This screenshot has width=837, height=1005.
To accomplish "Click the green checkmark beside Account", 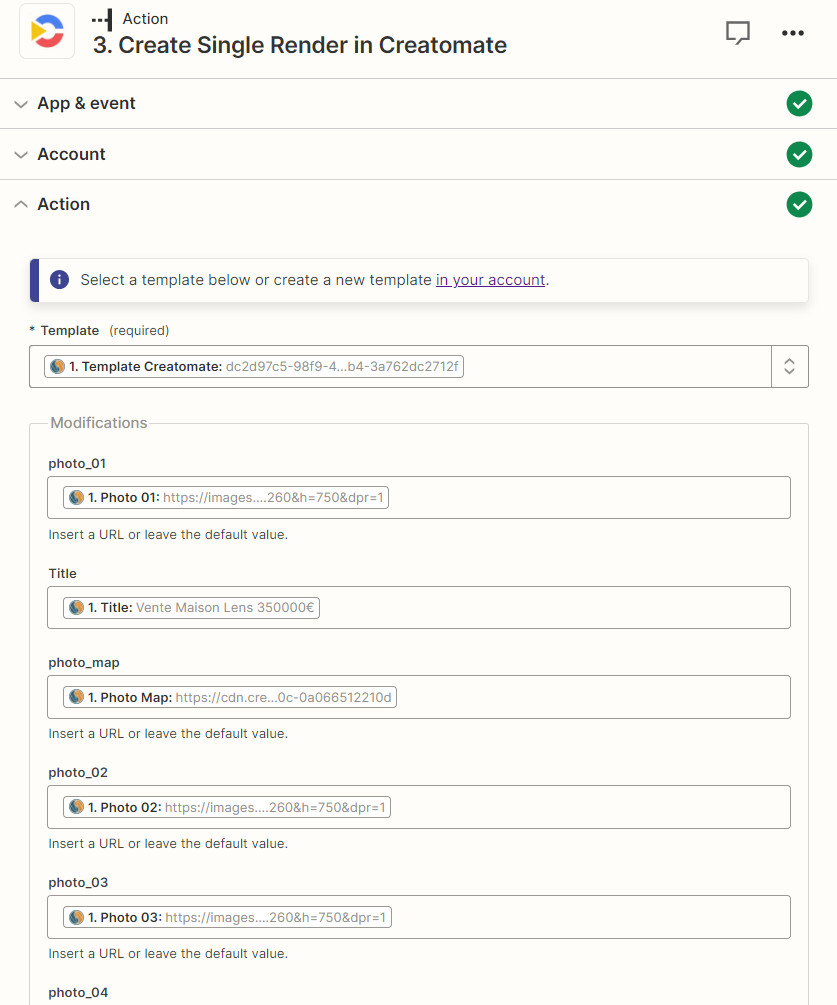I will coord(799,154).
